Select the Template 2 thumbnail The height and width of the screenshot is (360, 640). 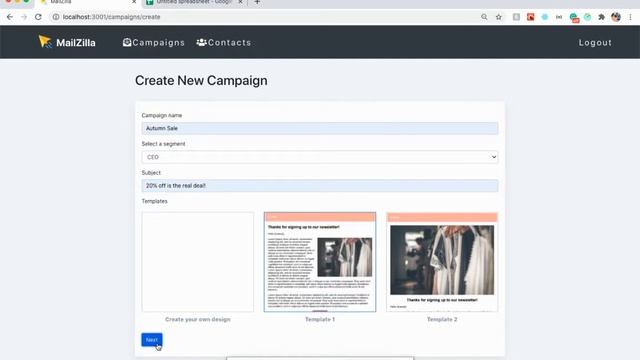coord(442,262)
